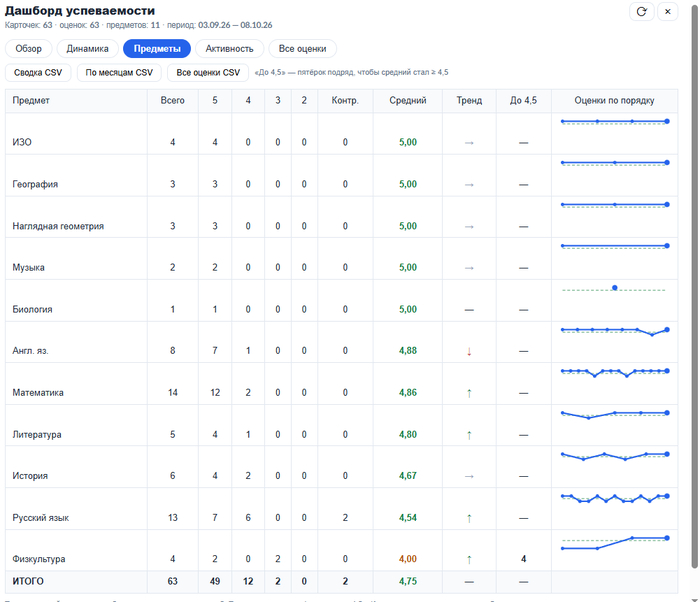Click the Контр. column header
The image size is (700, 602).
[x=345, y=100]
